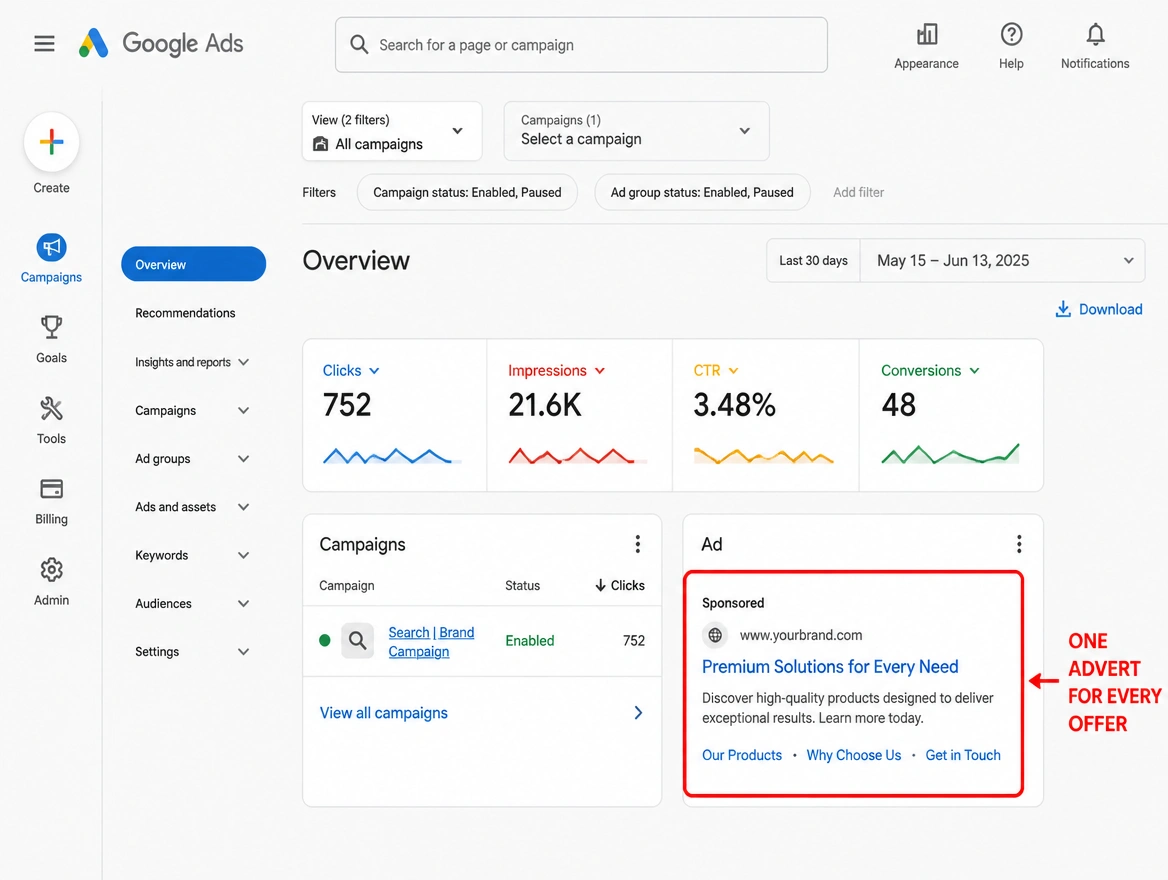Open the Help icon
The height and width of the screenshot is (880, 1168).
click(1011, 34)
